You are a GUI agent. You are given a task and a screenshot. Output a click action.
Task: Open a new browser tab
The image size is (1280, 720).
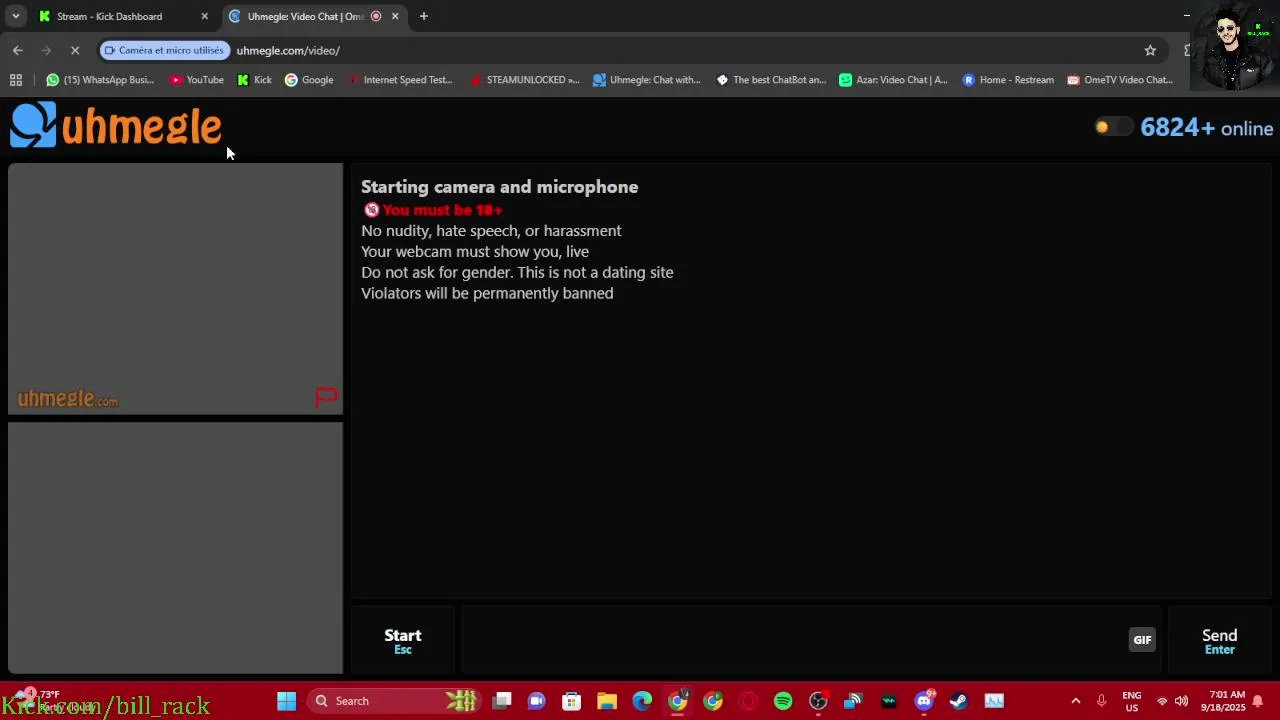(x=424, y=16)
